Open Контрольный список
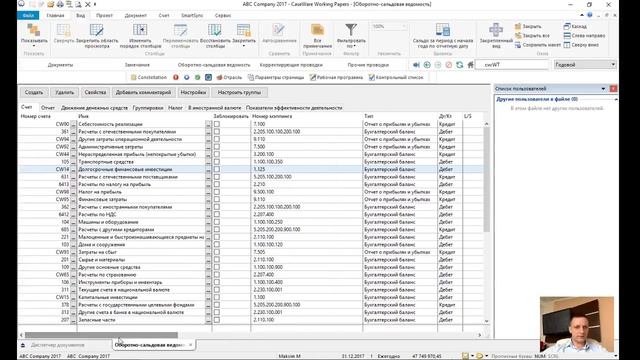This screenshot has height=360, width=640. point(396,77)
